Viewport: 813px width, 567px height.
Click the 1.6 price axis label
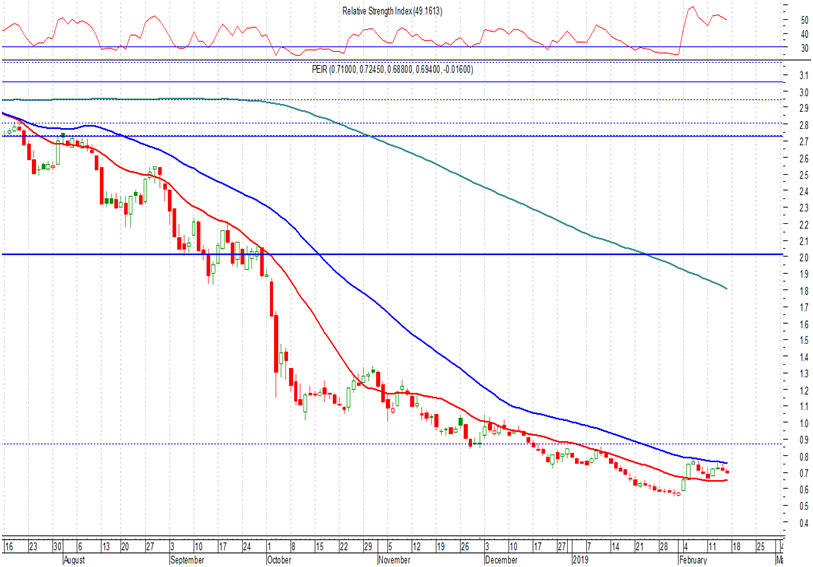[x=804, y=324]
